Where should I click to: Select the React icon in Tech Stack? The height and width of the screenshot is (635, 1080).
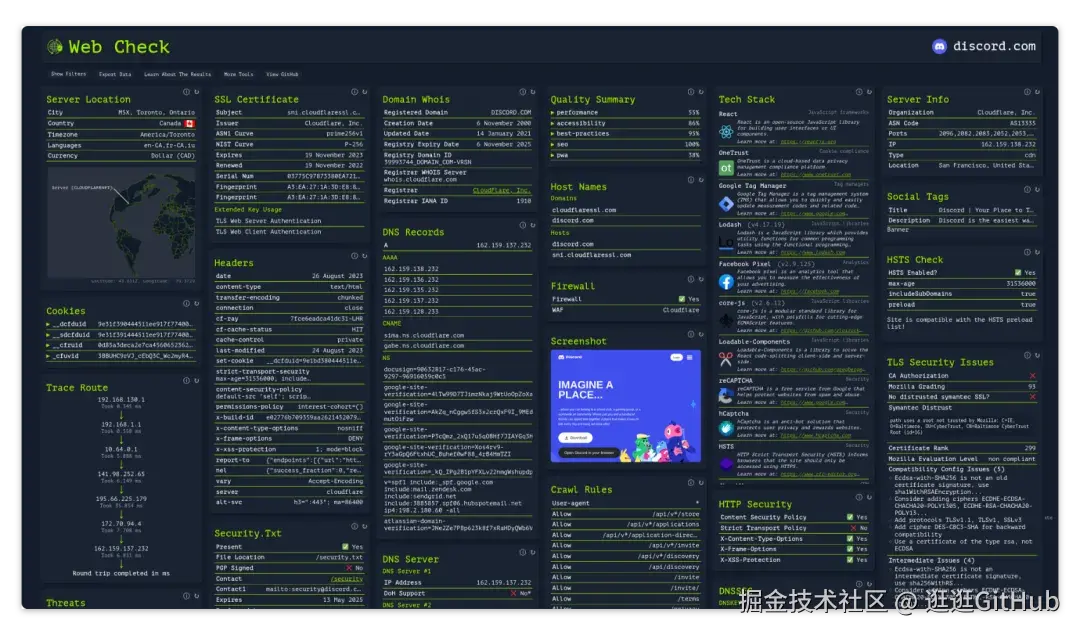(x=726, y=131)
